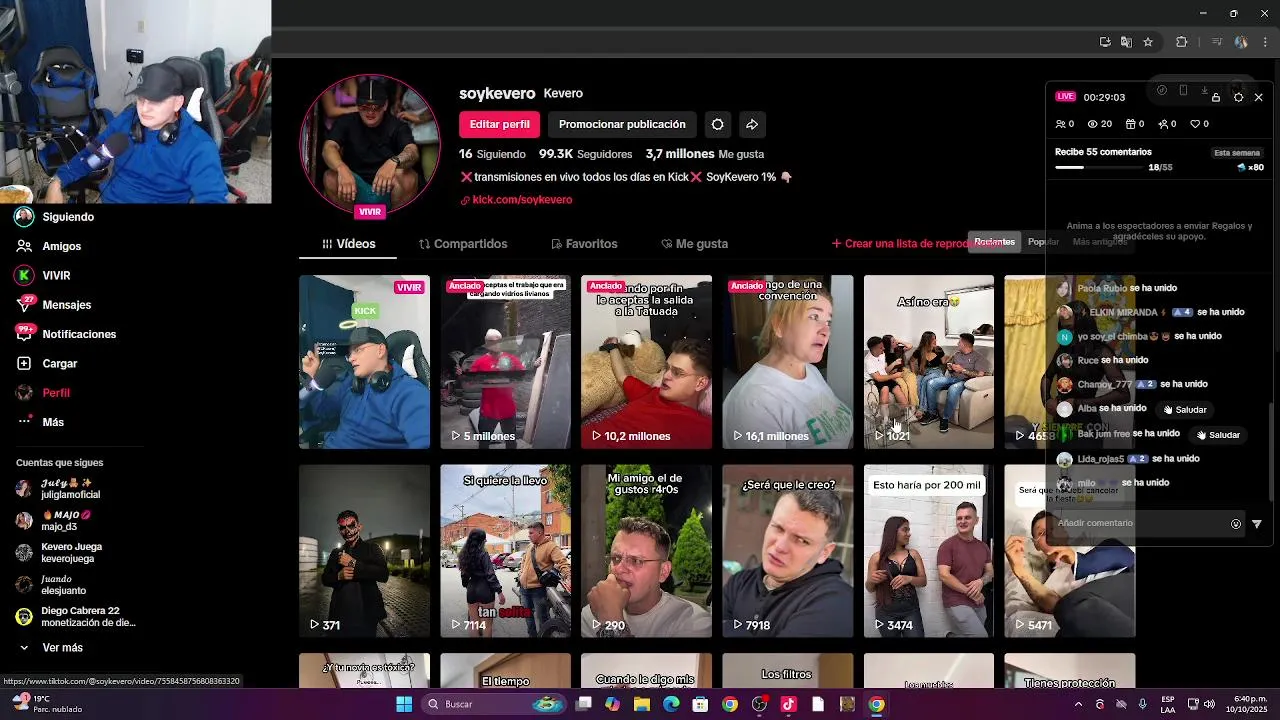Click Cargar upload in sidebar
1280x720 pixels.
coord(47,364)
